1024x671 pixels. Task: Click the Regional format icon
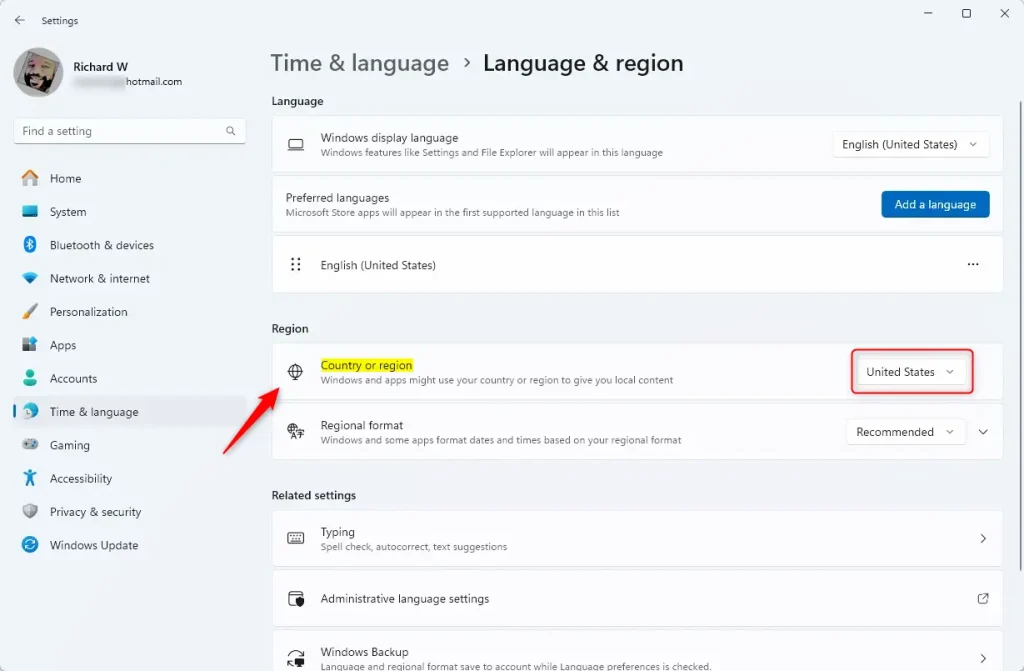(x=295, y=432)
